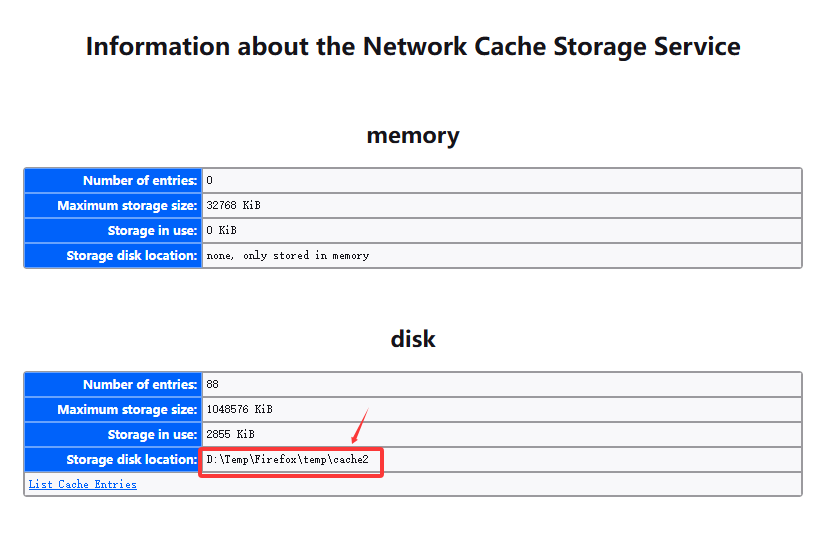Click disk Maximum storage size label

tap(127, 409)
